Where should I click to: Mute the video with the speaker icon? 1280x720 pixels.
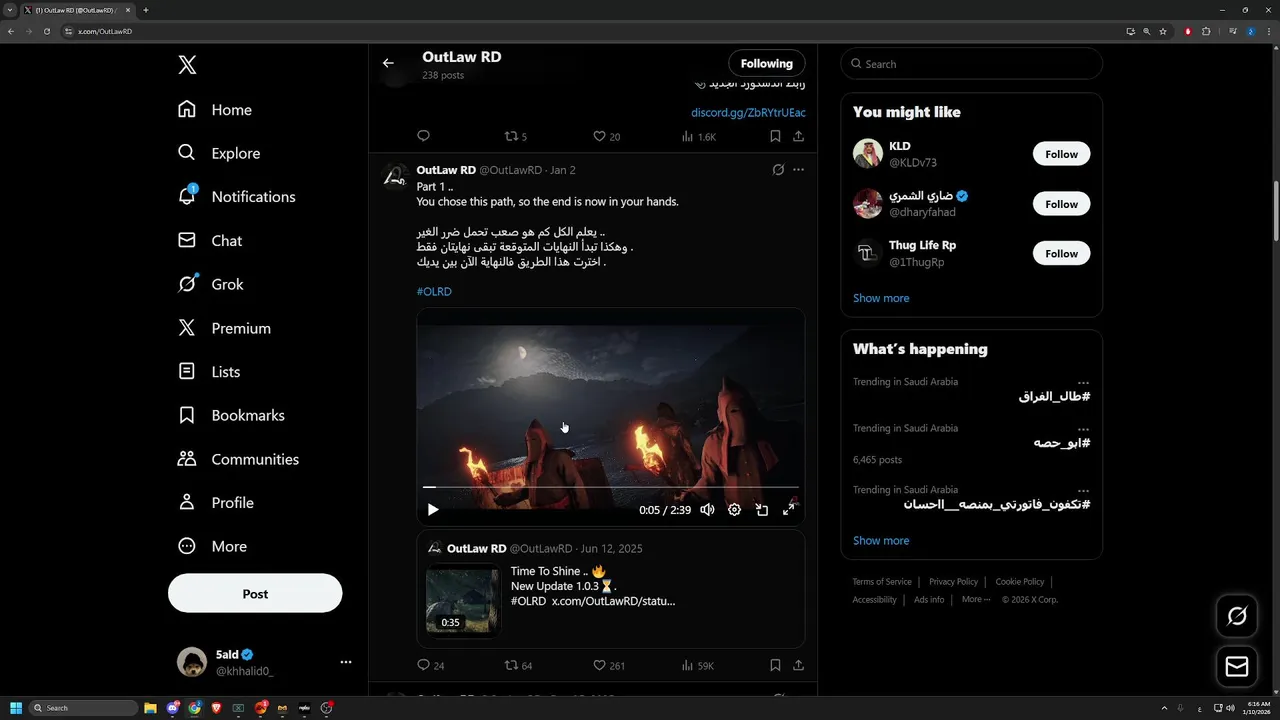pyautogui.click(x=707, y=510)
